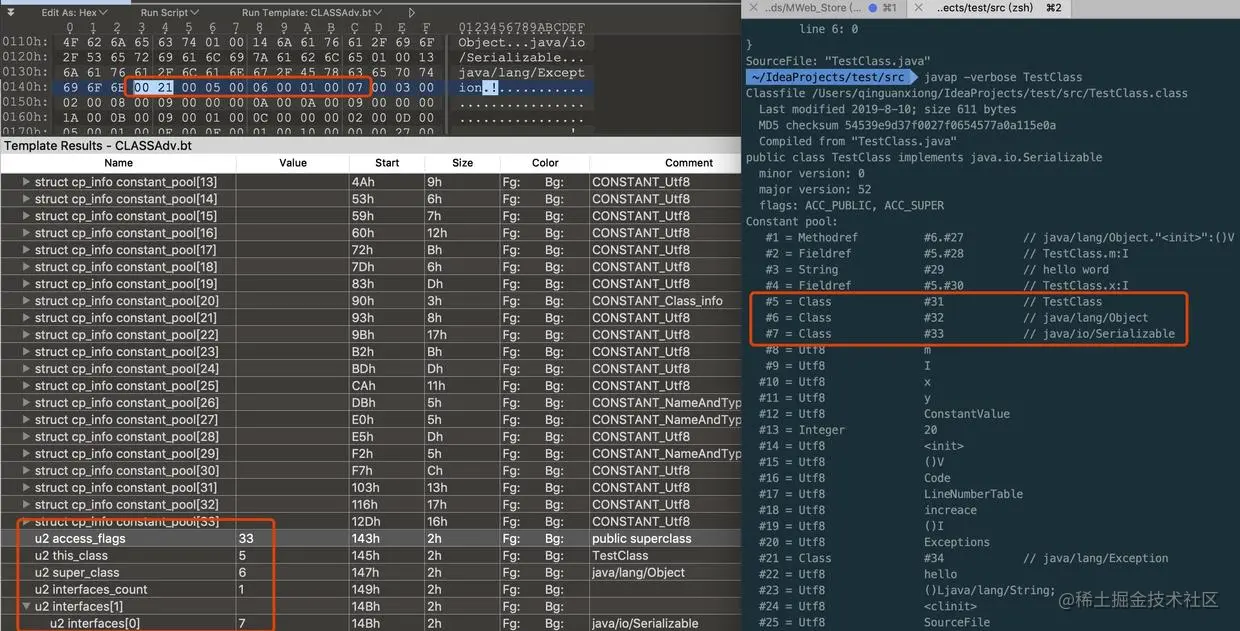This screenshot has height=631, width=1240.
Task: Click the start offset 143h cell
Action: (x=366, y=539)
